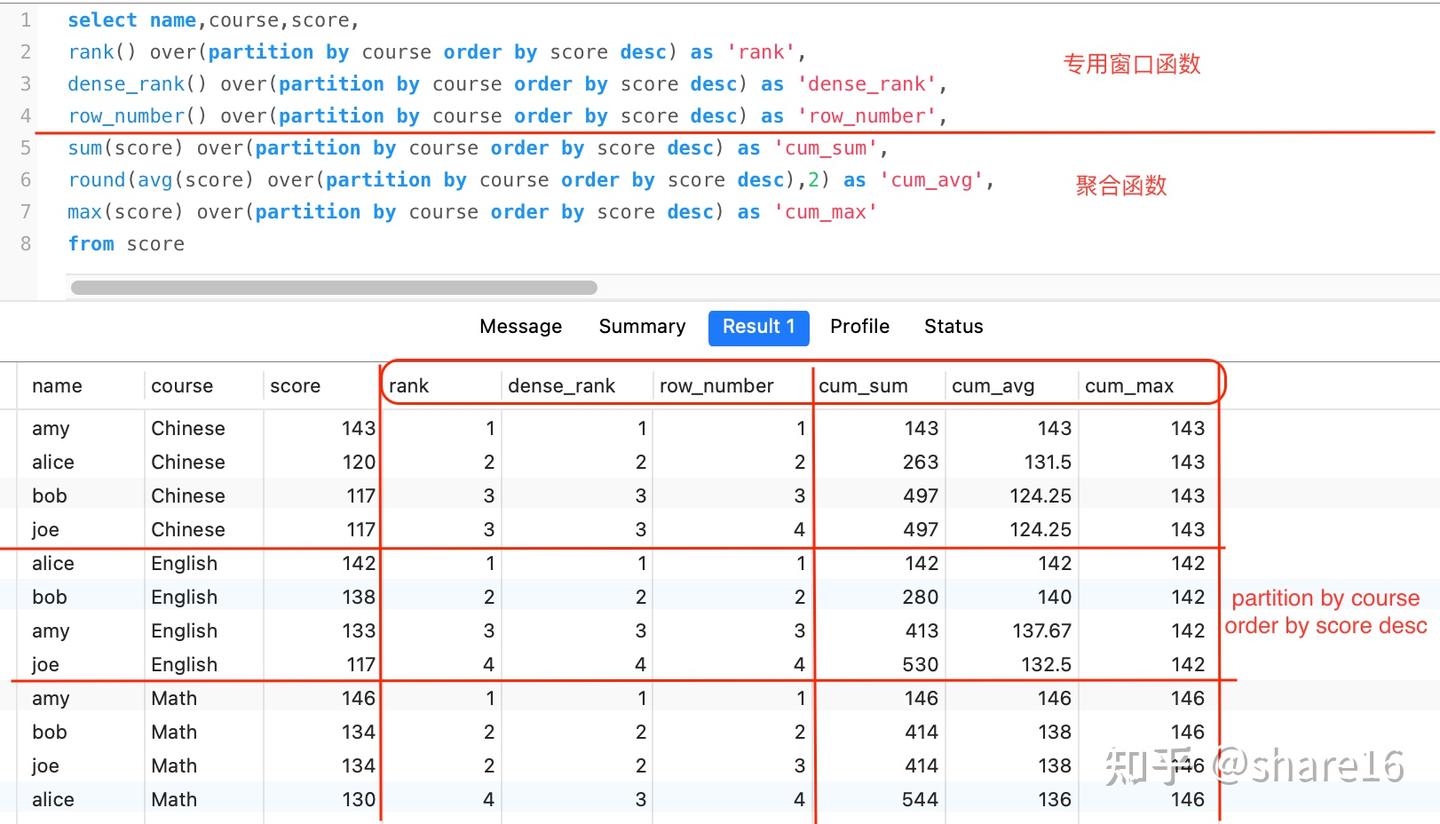This screenshot has width=1440, height=824.
Task: Select cum_sum cell '413'
Action: (920, 631)
